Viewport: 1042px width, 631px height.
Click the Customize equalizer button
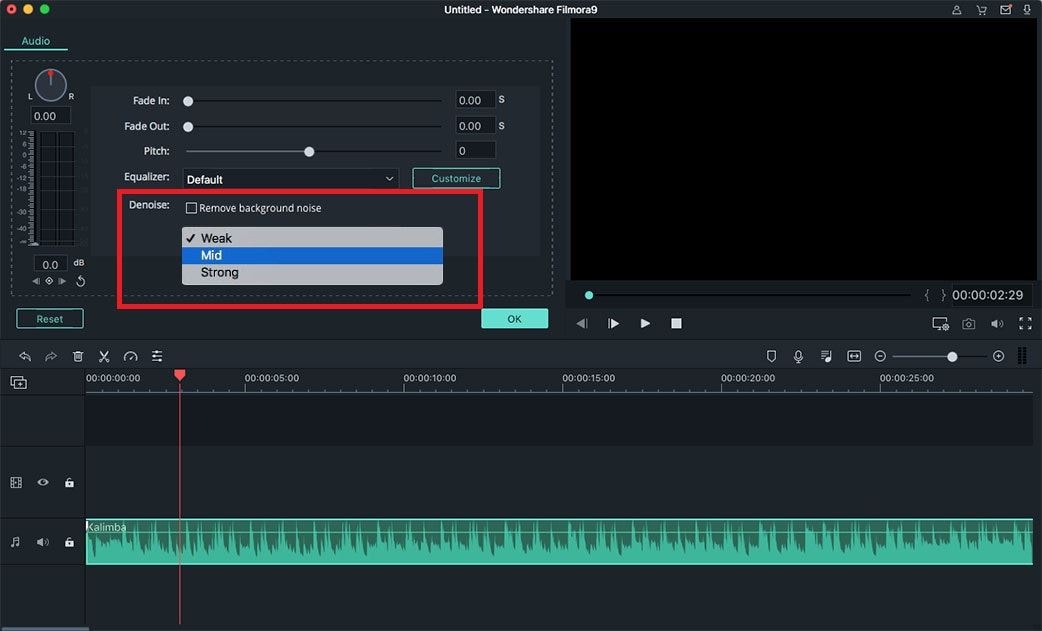click(x=456, y=178)
